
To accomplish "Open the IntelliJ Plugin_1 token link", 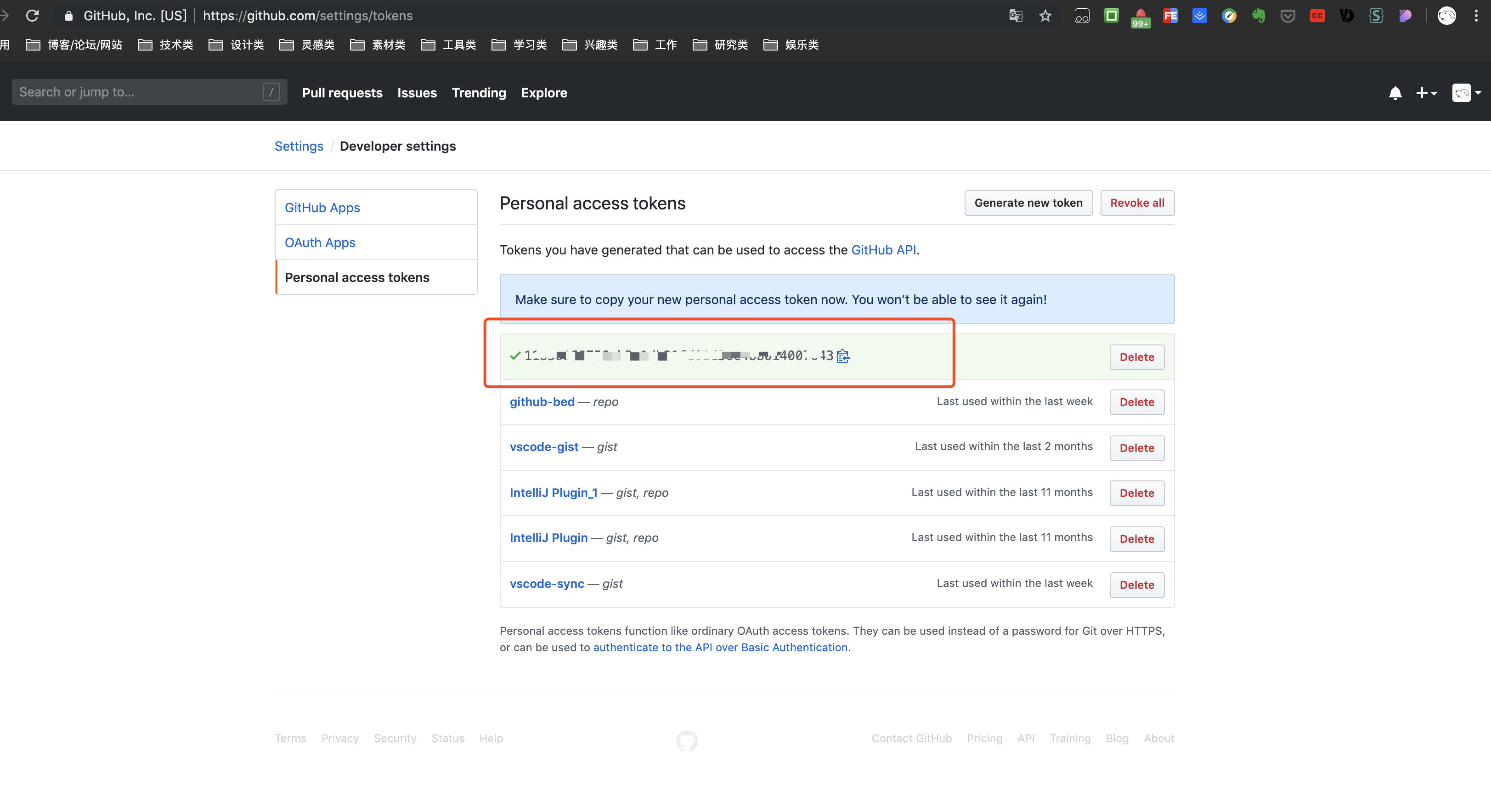I will click(x=553, y=492).
